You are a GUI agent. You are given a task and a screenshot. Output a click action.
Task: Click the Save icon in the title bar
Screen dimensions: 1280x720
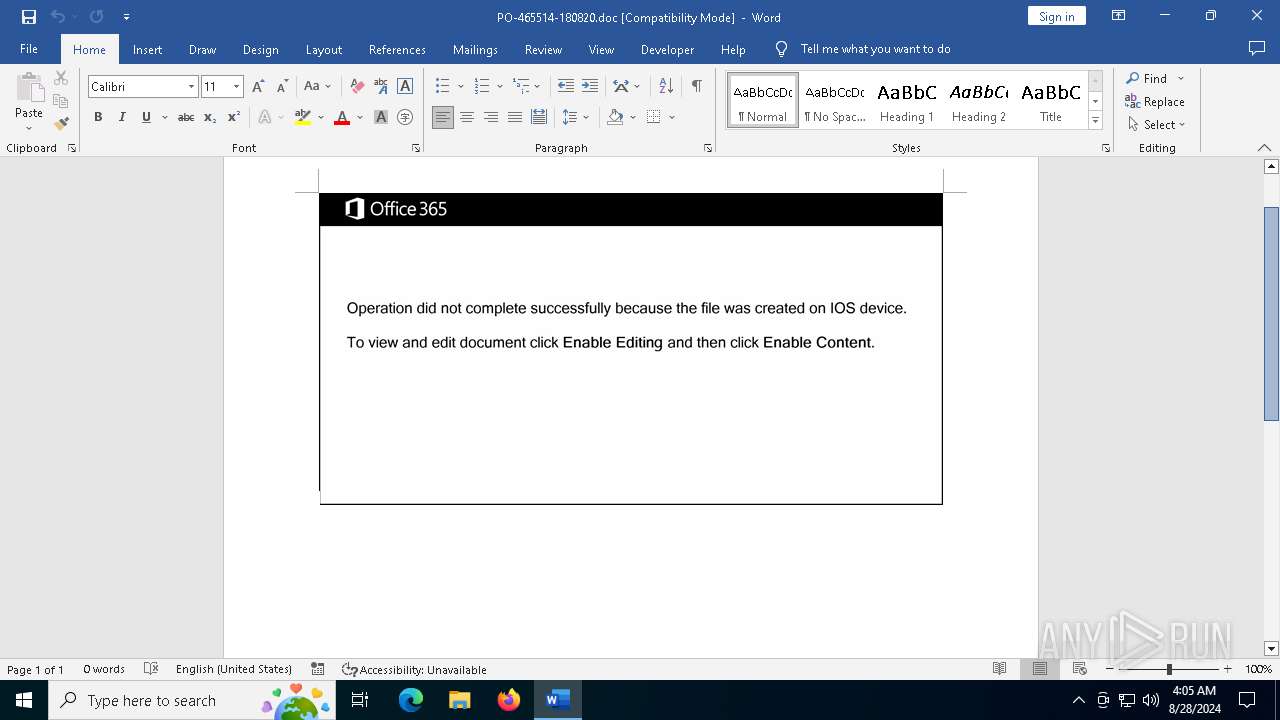(28, 17)
